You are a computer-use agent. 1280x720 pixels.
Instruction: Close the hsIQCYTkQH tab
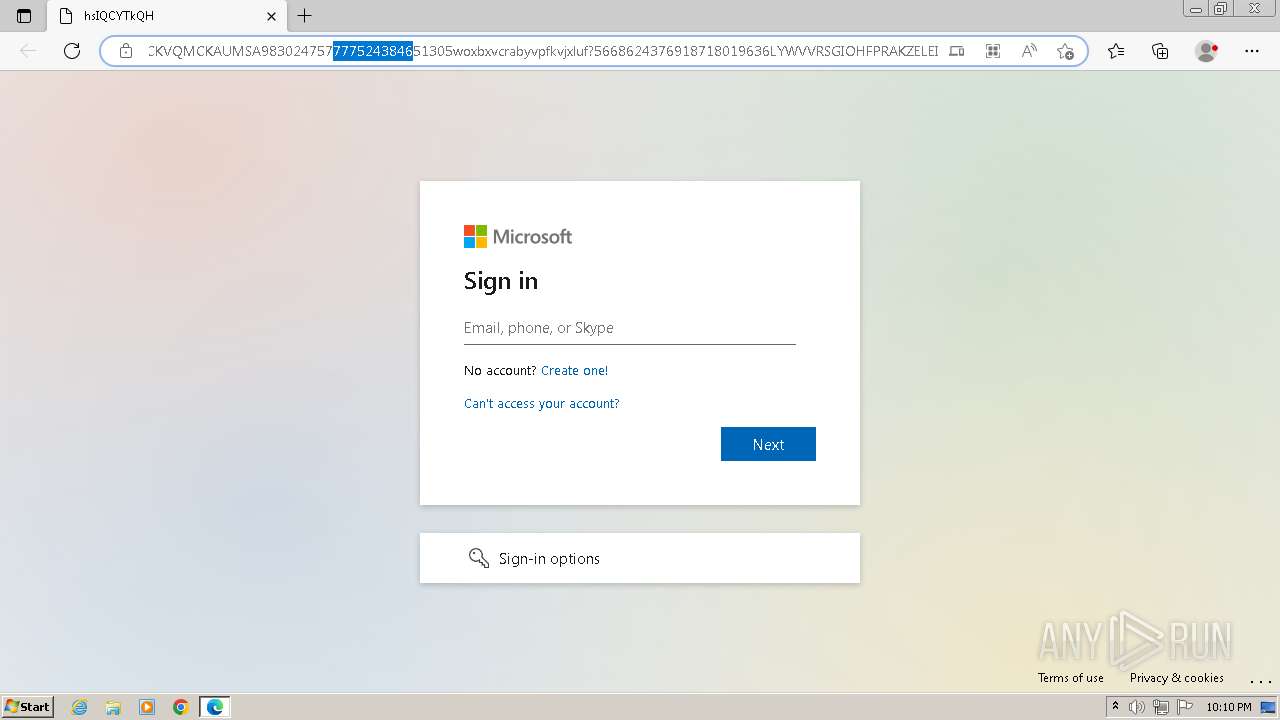tap(271, 16)
